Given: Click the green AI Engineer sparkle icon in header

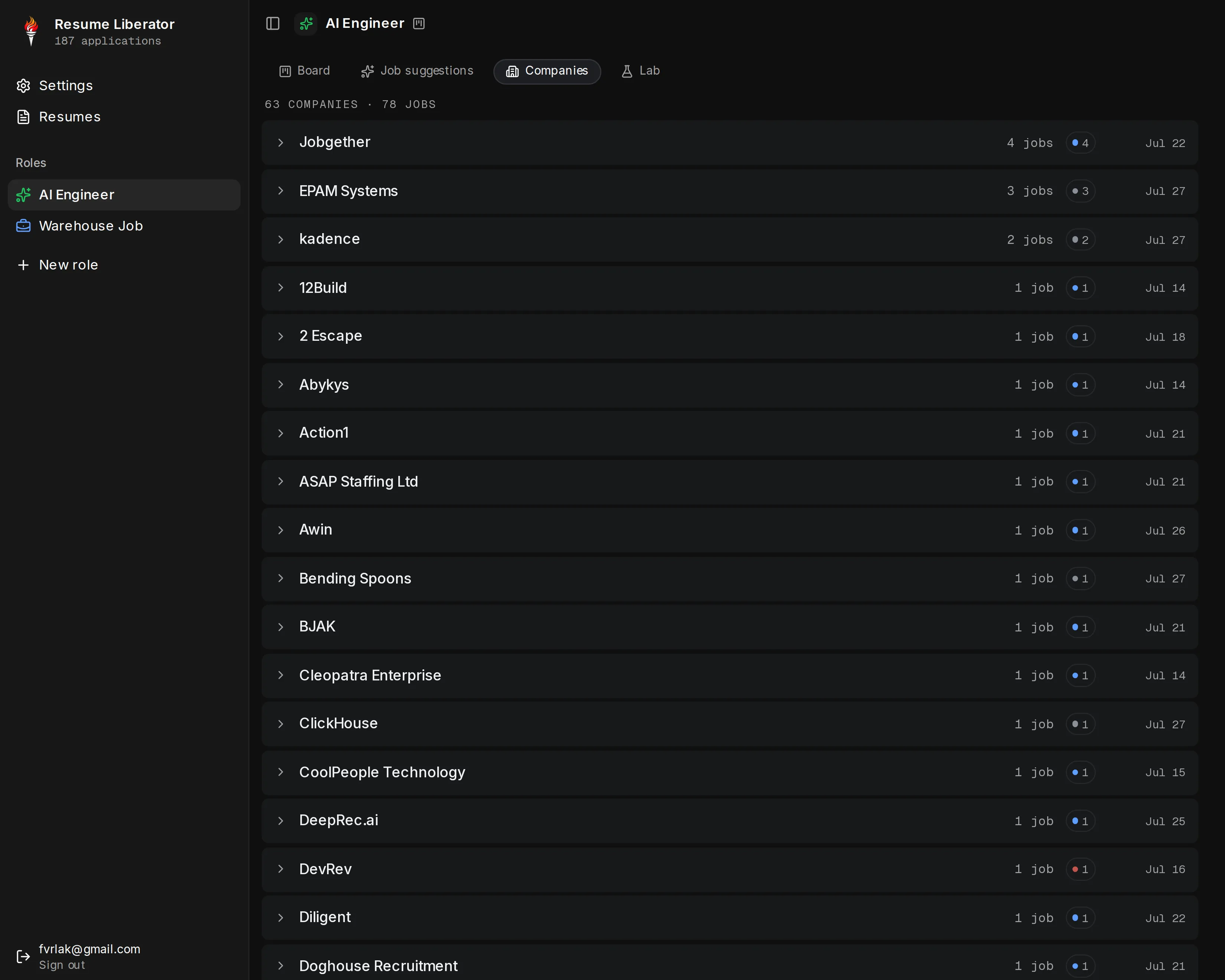Looking at the screenshot, I should click(x=306, y=23).
